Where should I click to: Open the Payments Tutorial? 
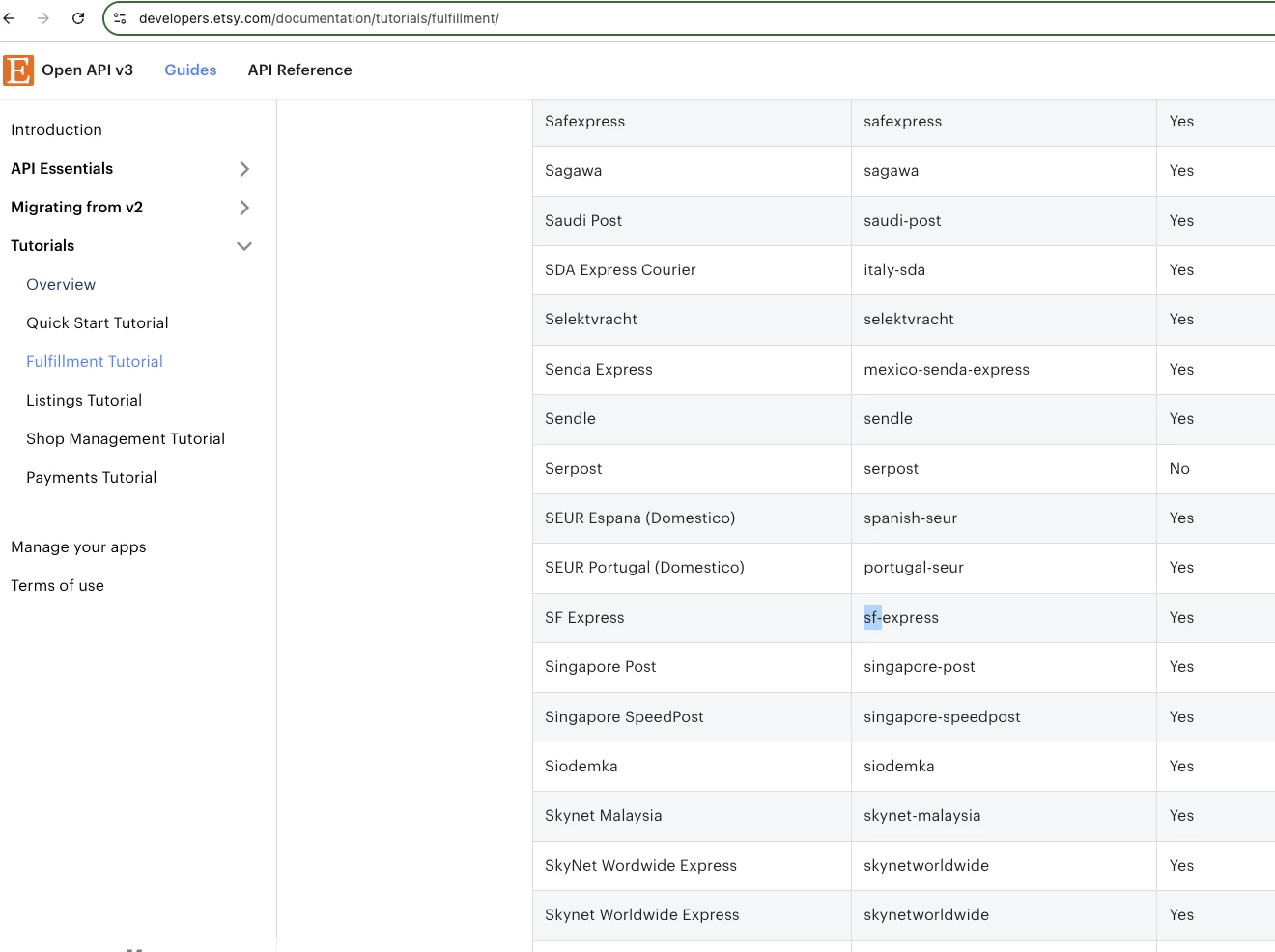click(x=92, y=478)
